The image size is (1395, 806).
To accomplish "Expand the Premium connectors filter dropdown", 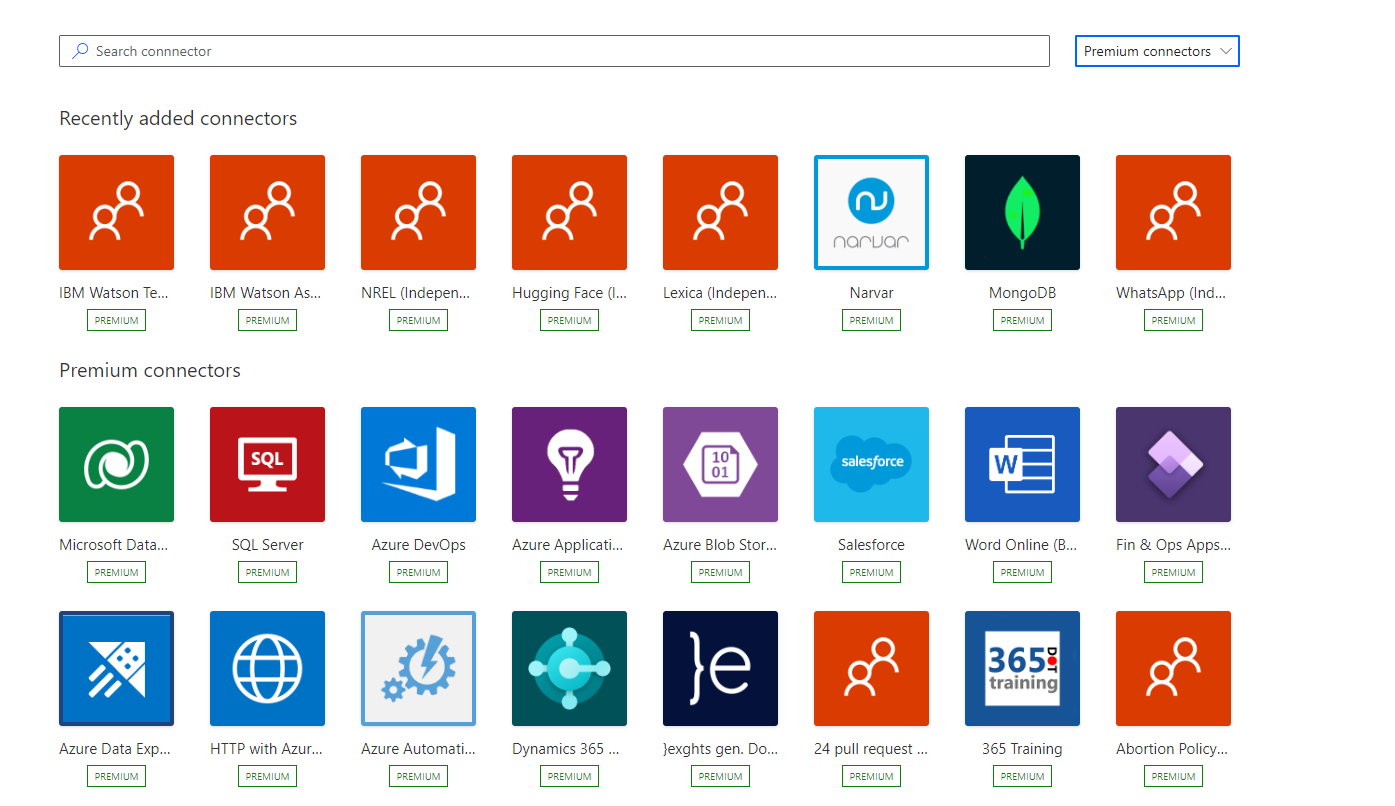I will pyautogui.click(x=1157, y=51).
